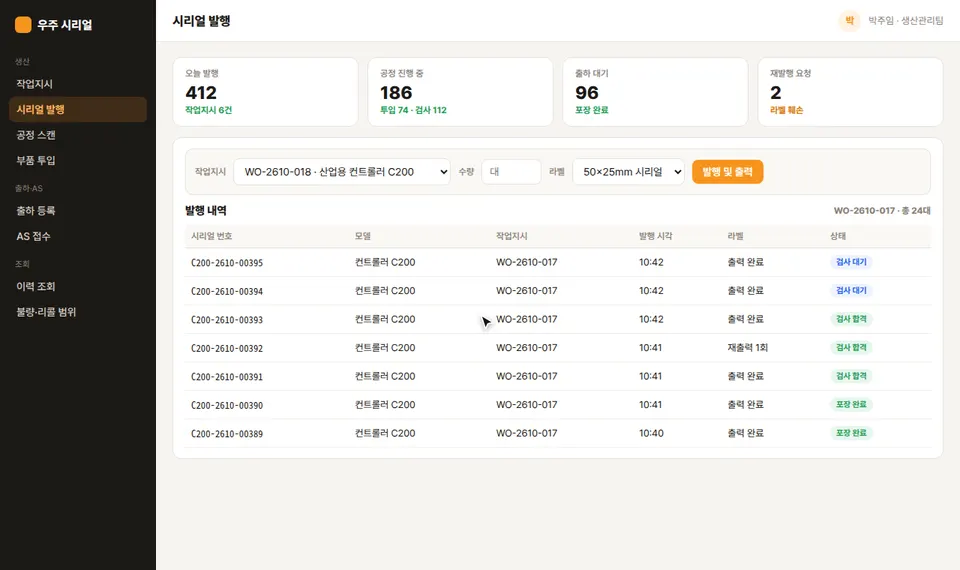The height and width of the screenshot is (570, 960).
Task: Click 투입 74 · 검사 112 text
Action: [x=413, y=110]
